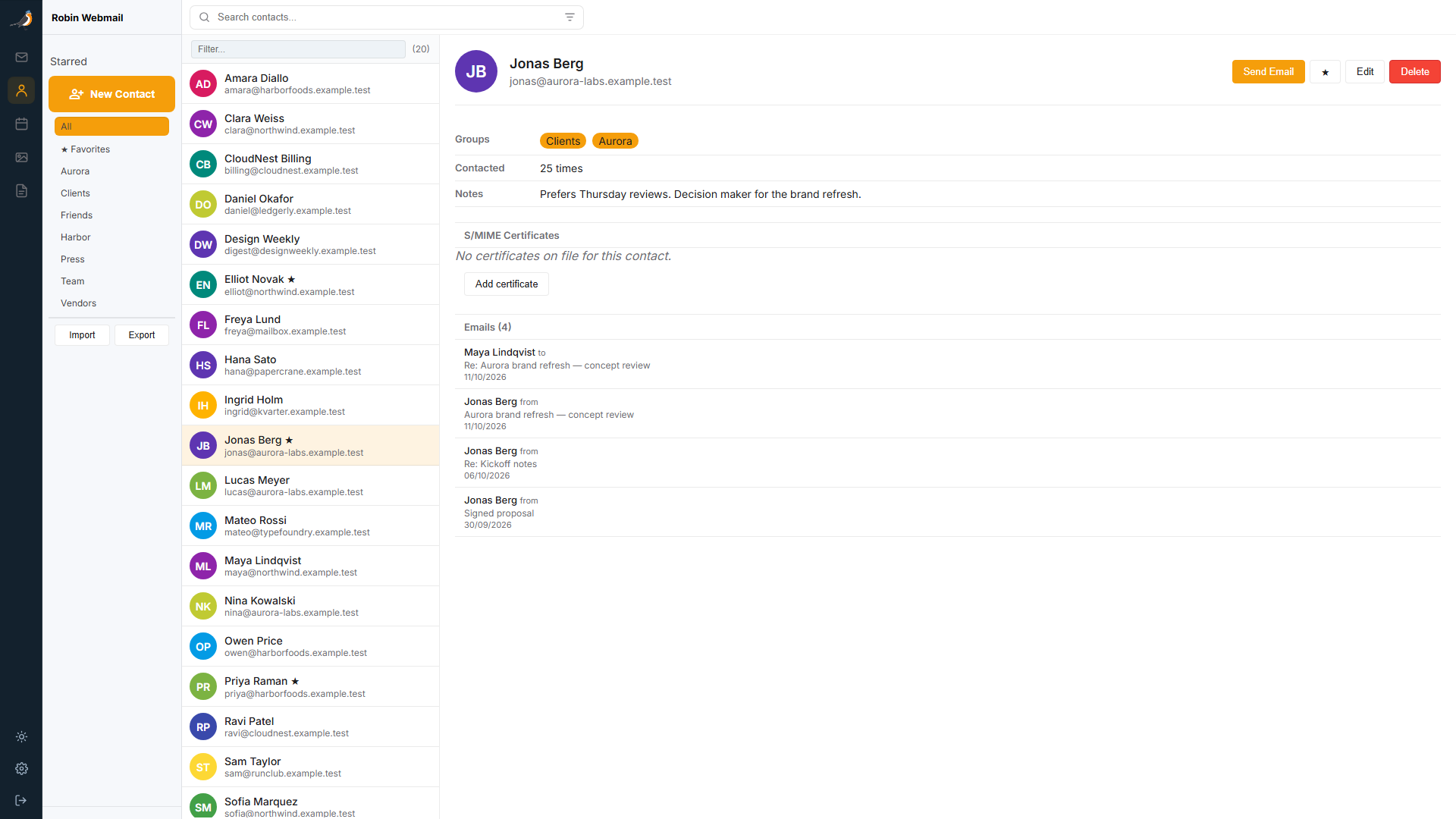The height and width of the screenshot is (819, 1456).
Task: Open the image gallery icon in rail
Action: [21, 157]
